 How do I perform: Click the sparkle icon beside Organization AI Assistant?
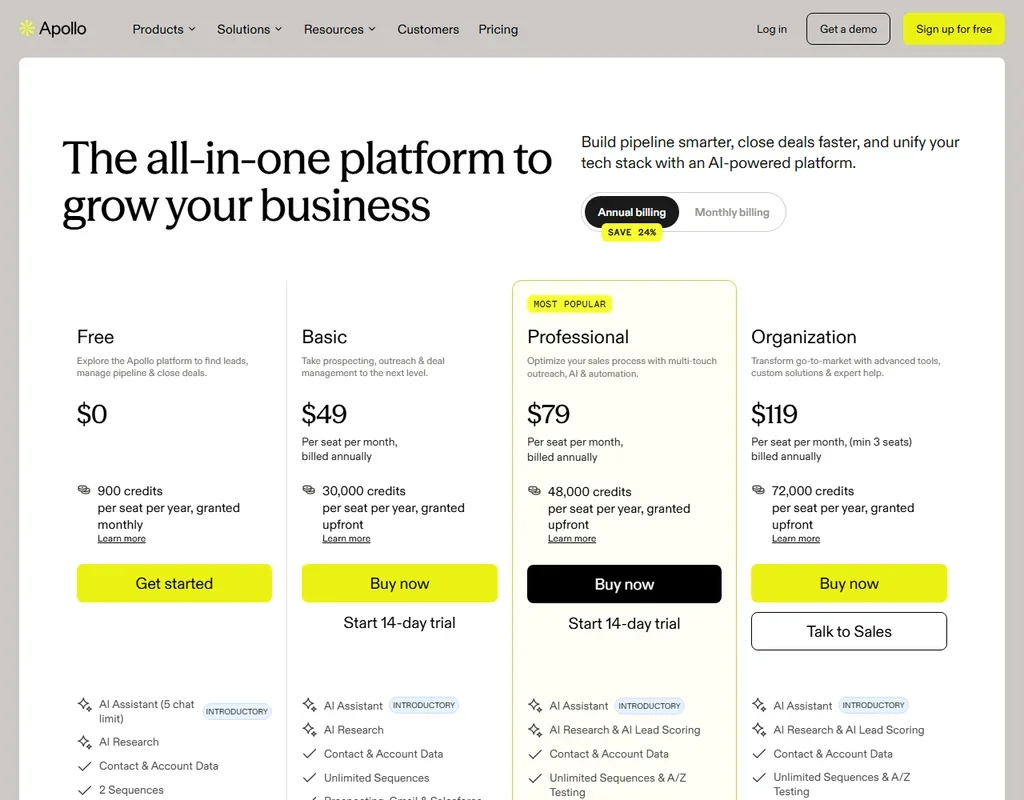click(x=759, y=705)
